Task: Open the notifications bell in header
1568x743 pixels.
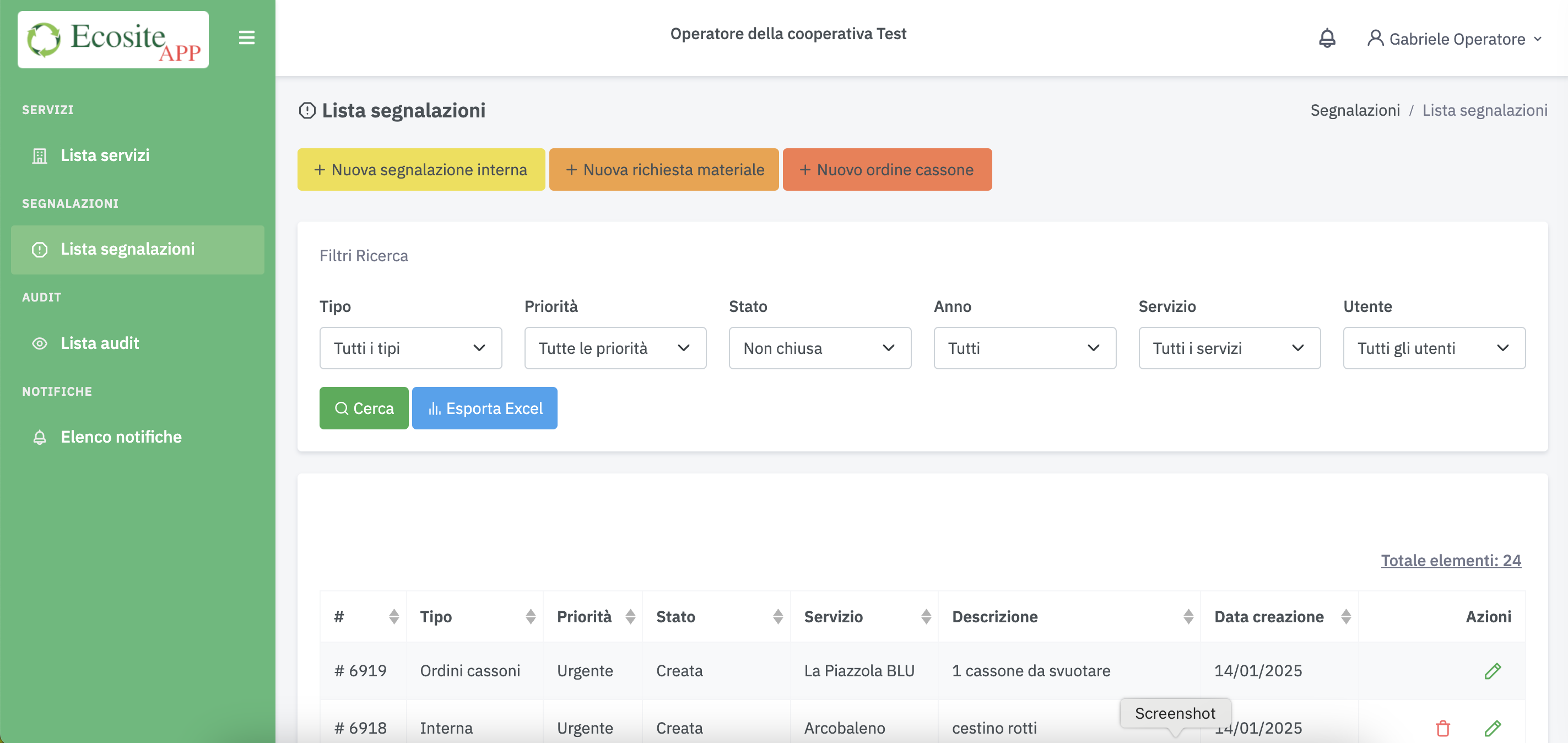Action: [x=1327, y=39]
